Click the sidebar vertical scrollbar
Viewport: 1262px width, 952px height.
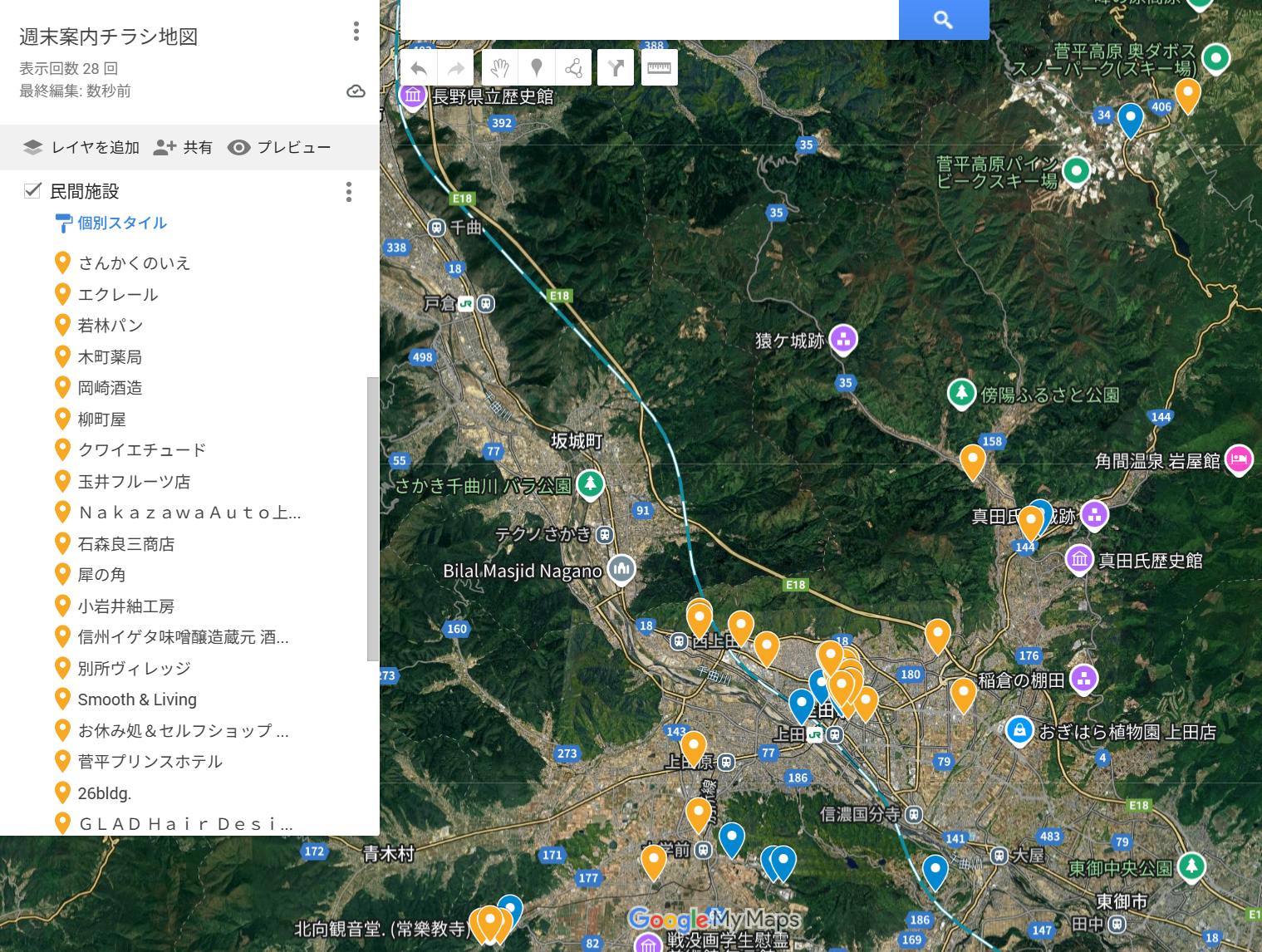372,518
